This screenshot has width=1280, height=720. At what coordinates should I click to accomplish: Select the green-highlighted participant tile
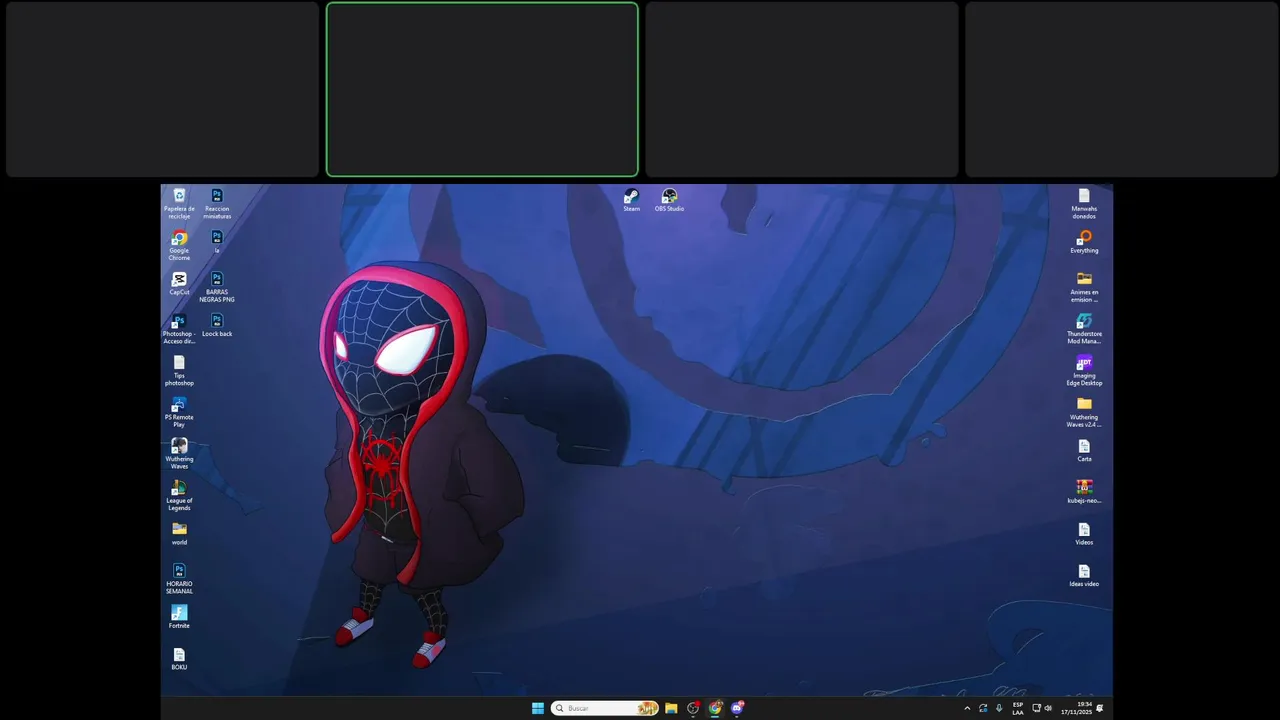pos(482,89)
